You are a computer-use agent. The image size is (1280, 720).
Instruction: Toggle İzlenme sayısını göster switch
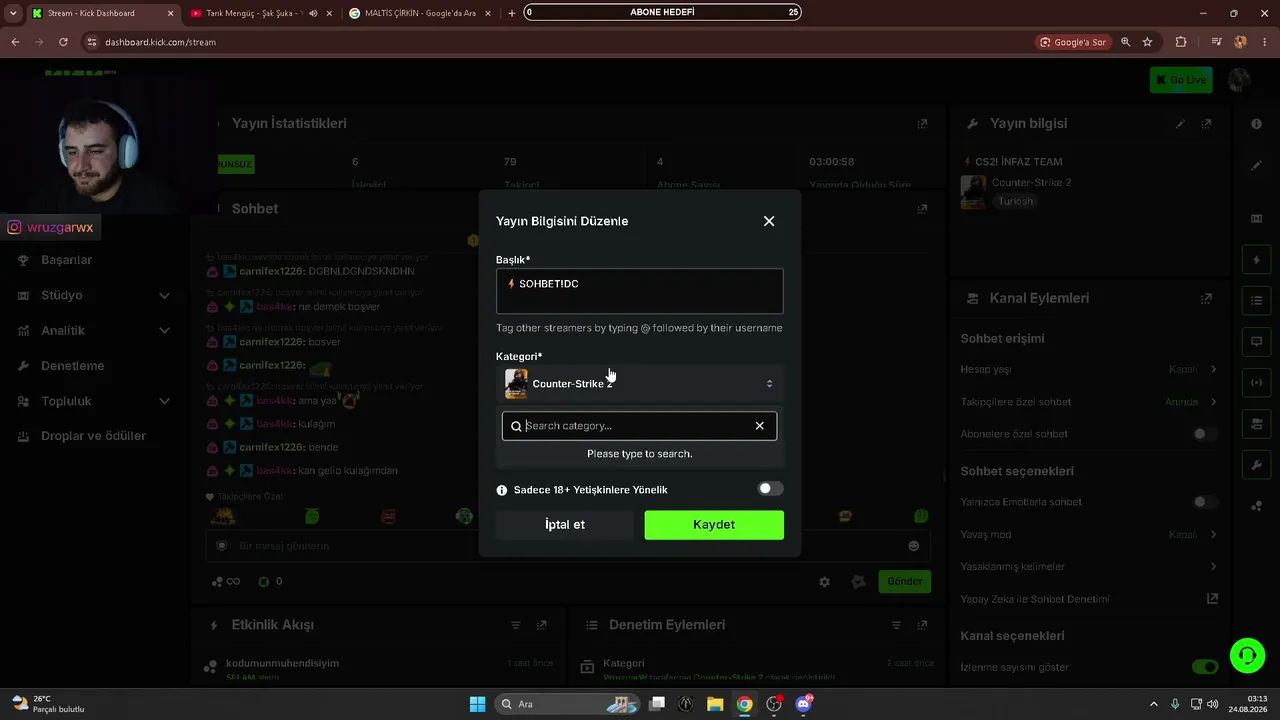pyautogui.click(x=1205, y=667)
